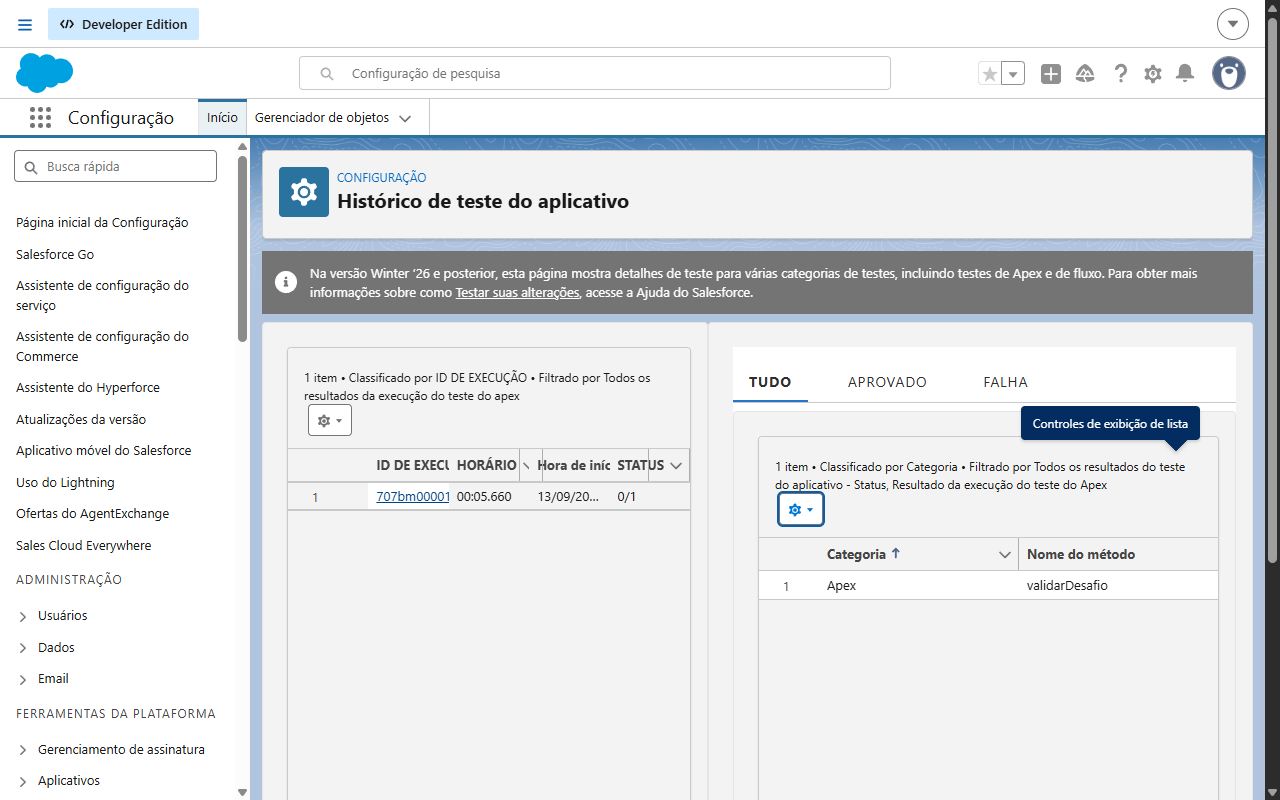Open Categoria column chevron menu
This screenshot has width=1280, height=800.
click(x=1006, y=554)
